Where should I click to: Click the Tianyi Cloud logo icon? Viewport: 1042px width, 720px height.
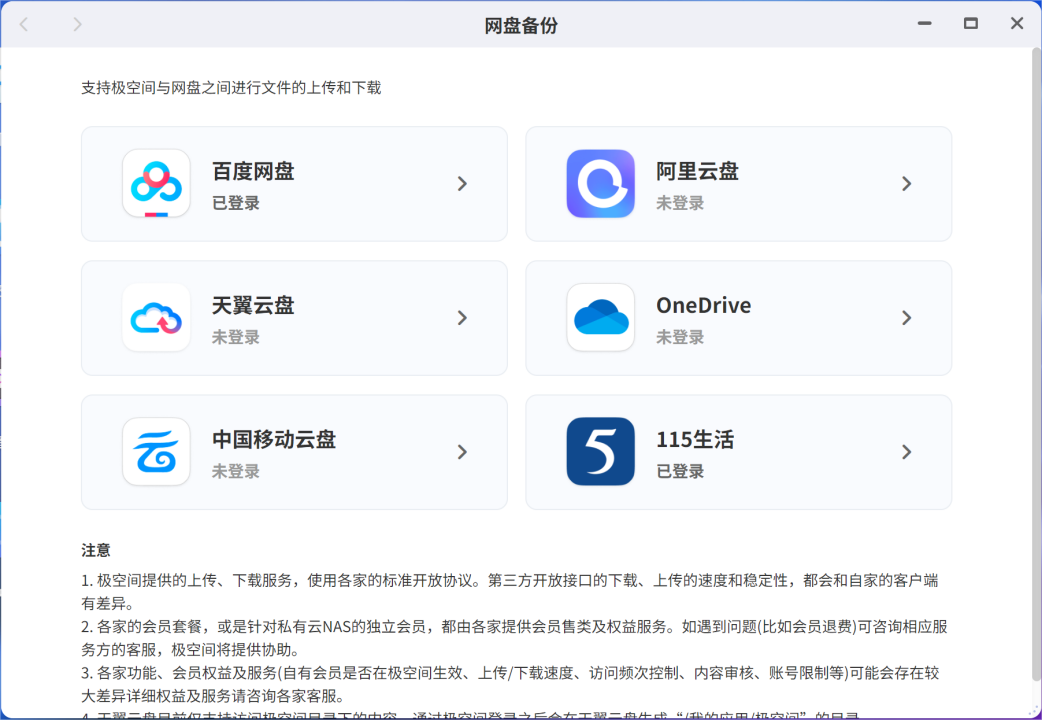pos(156,318)
